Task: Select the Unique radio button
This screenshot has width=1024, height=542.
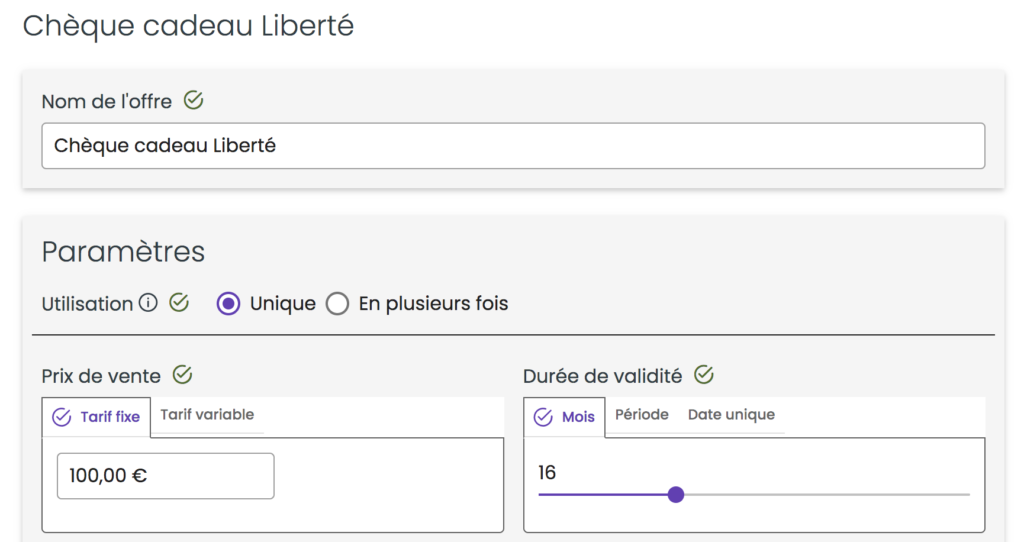Action: [x=228, y=304]
